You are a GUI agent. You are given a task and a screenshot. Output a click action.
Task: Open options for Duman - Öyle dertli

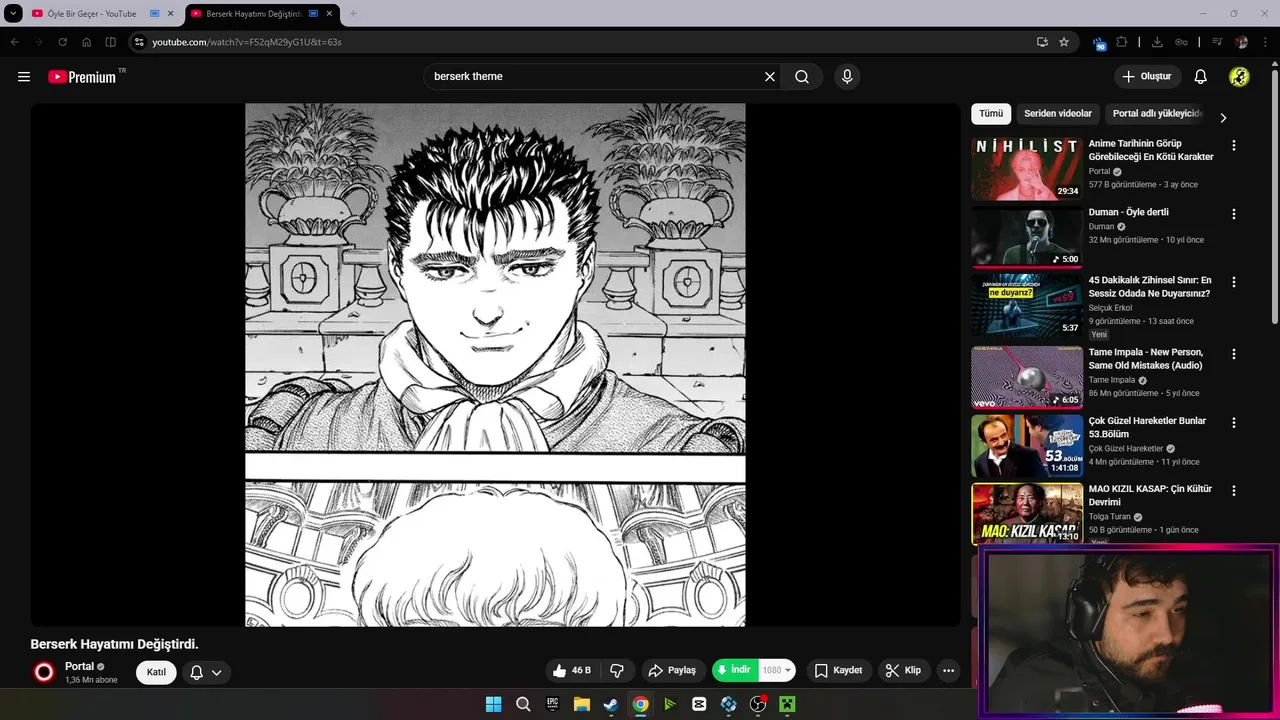[x=1233, y=214]
